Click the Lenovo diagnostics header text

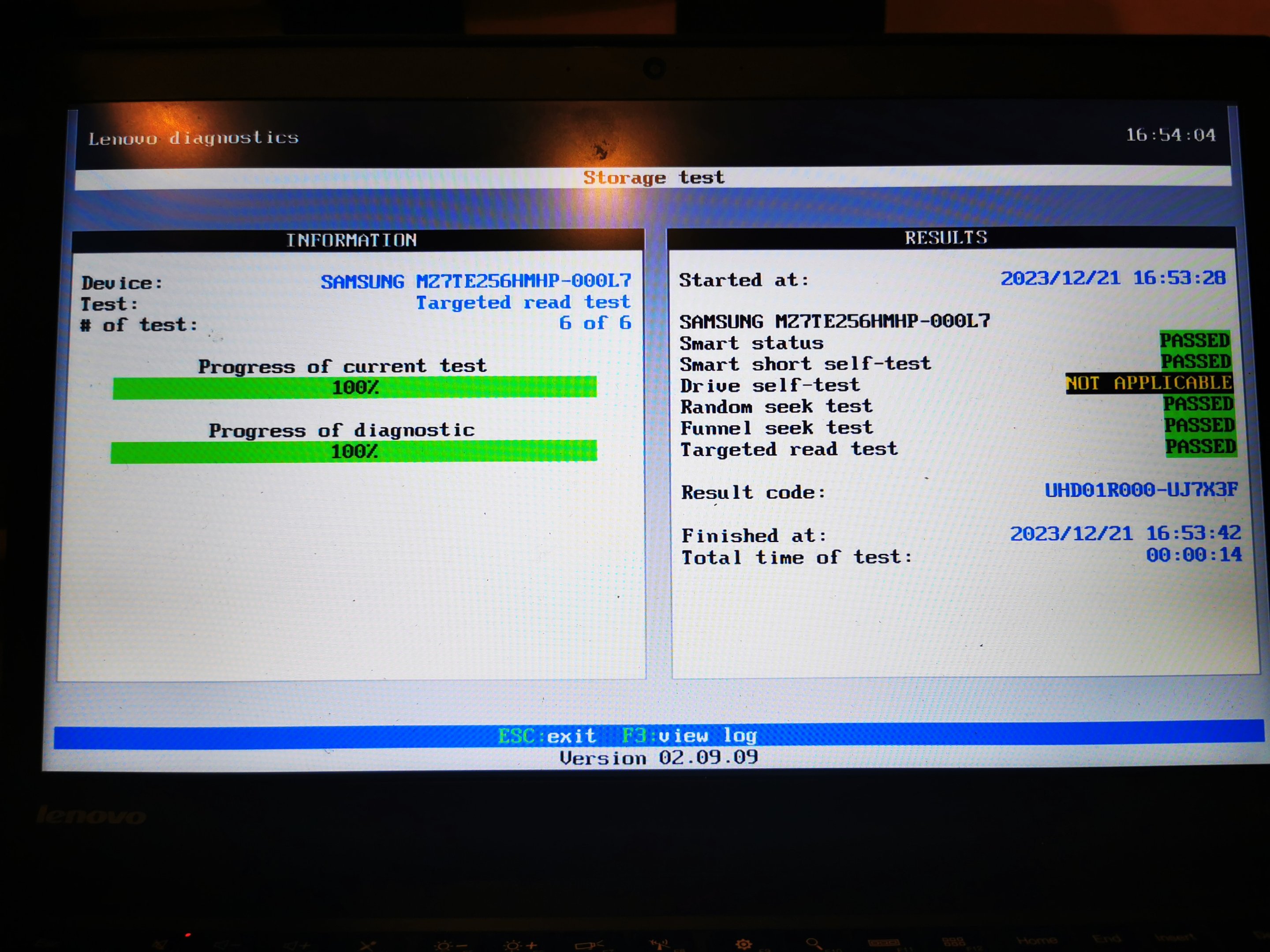[194, 138]
